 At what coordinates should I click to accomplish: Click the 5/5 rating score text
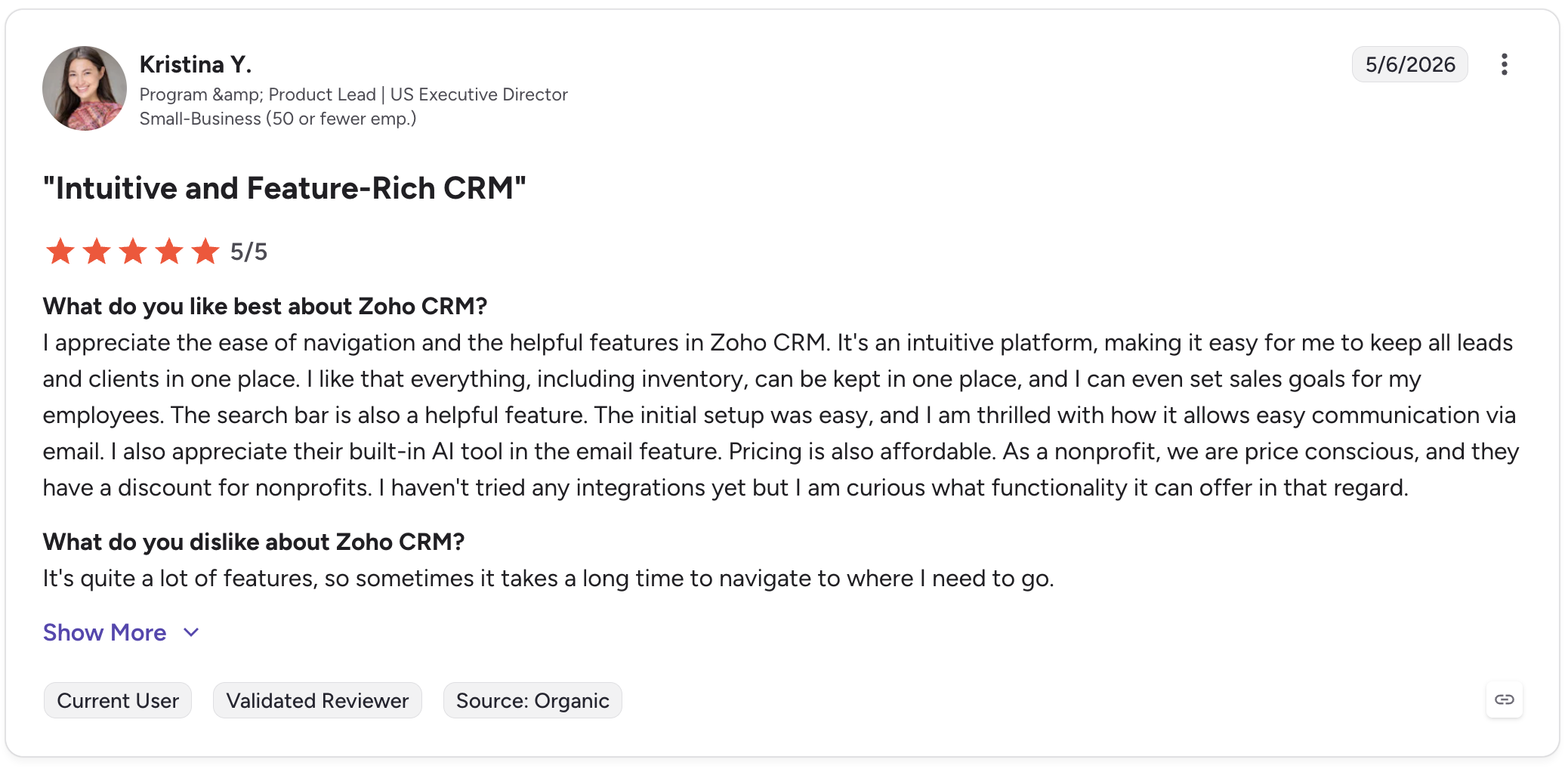tap(248, 252)
